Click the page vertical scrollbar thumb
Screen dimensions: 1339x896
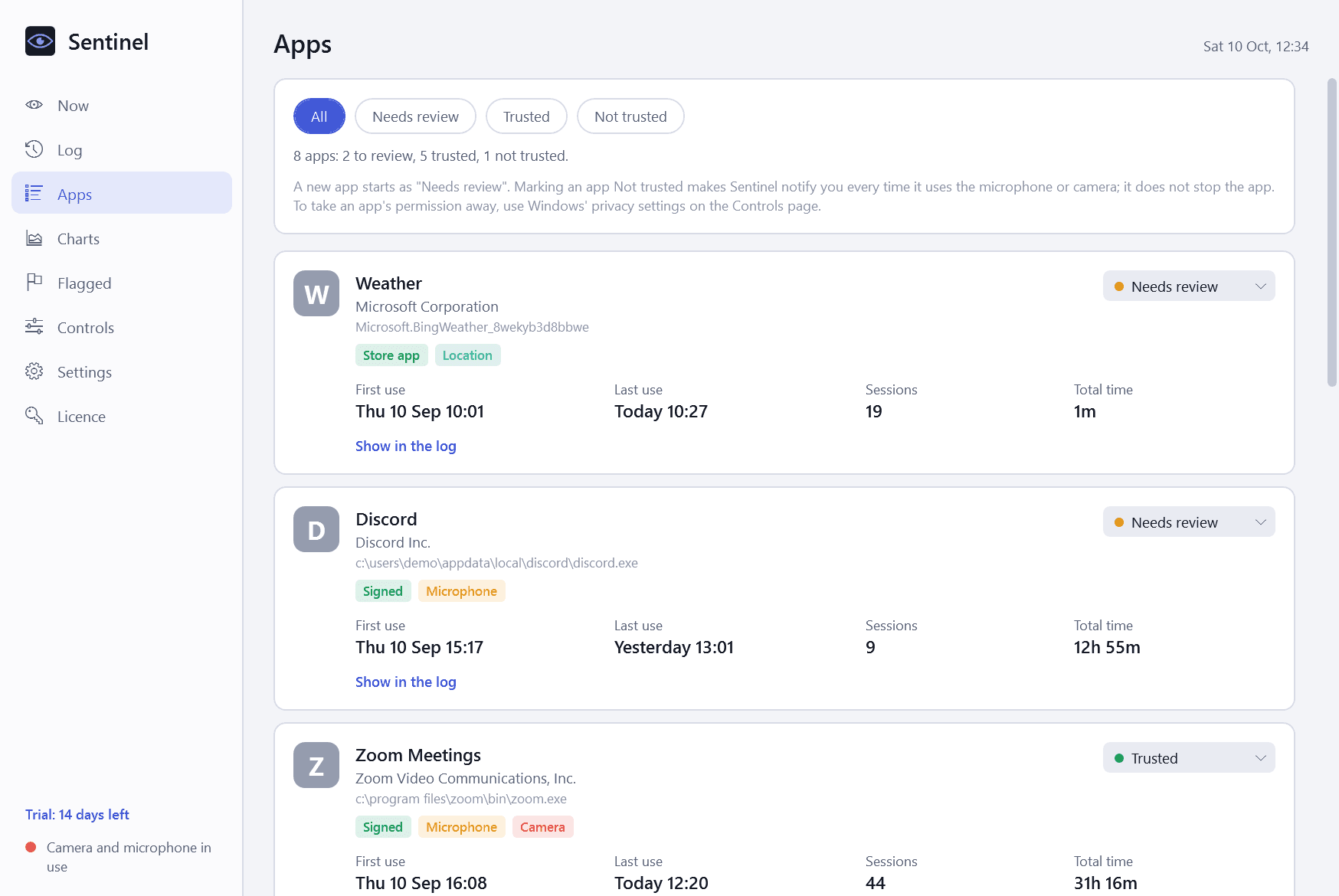coord(1332,232)
